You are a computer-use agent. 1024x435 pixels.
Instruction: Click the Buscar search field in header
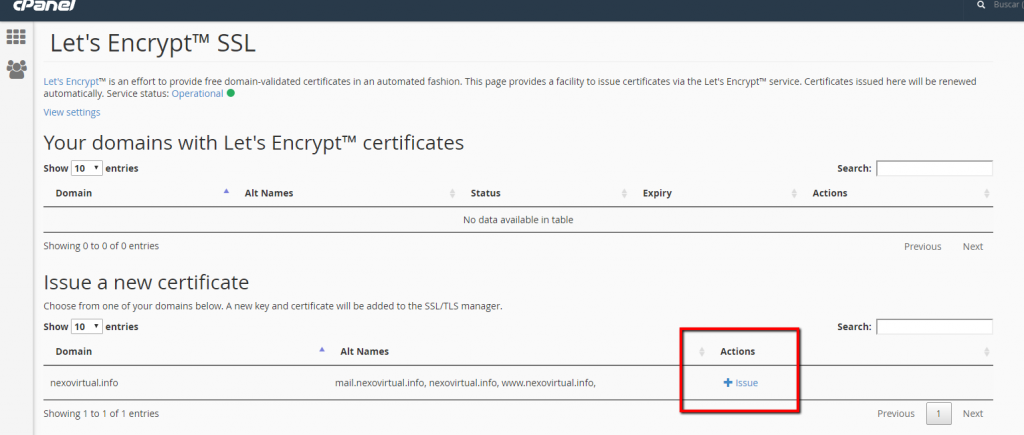click(1006, 5)
